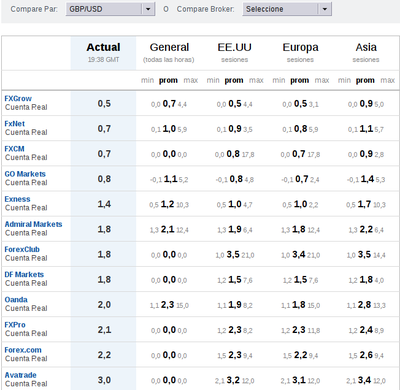Open the Compare Broker Seleccione dropdown
This screenshot has height=390, width=400.
[287, 9]
